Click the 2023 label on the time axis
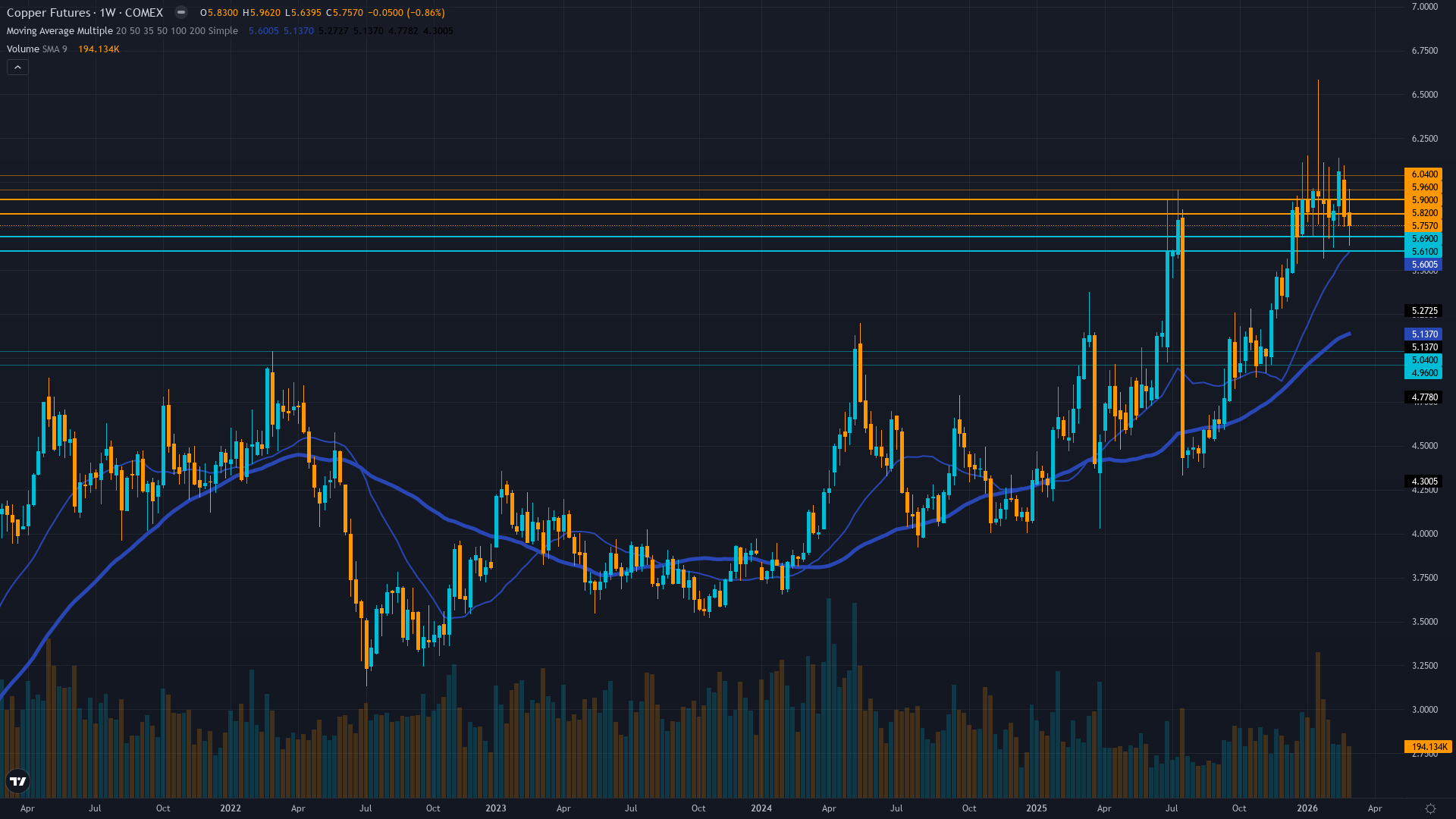1456x819 pixels. (496, 808)
